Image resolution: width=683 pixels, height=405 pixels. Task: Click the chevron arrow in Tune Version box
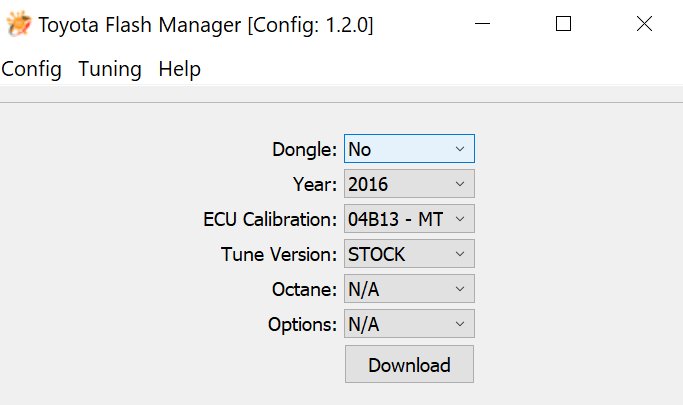(460, 253)
